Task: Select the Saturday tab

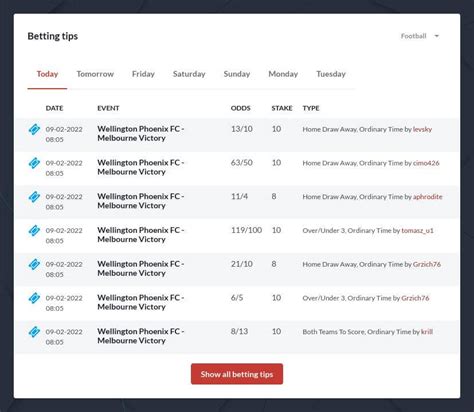Action: [x=189, y=74]
